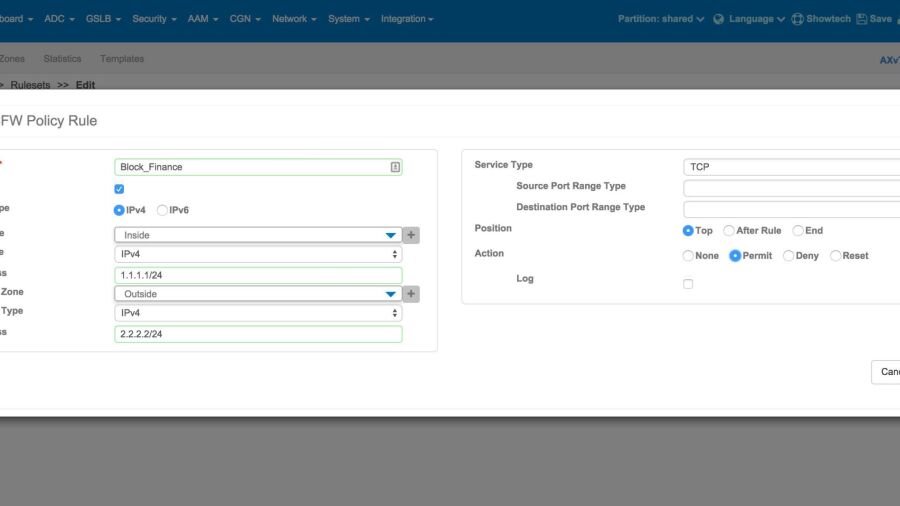Open the Service Type TCP dropdown
The width and height of the screenshot is (900, 506).
[792, 167]
